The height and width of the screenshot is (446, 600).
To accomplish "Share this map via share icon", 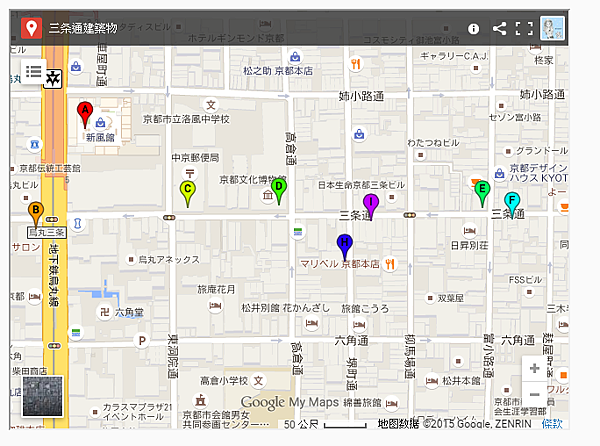I will pyautogui.click(x=499, y=29).
